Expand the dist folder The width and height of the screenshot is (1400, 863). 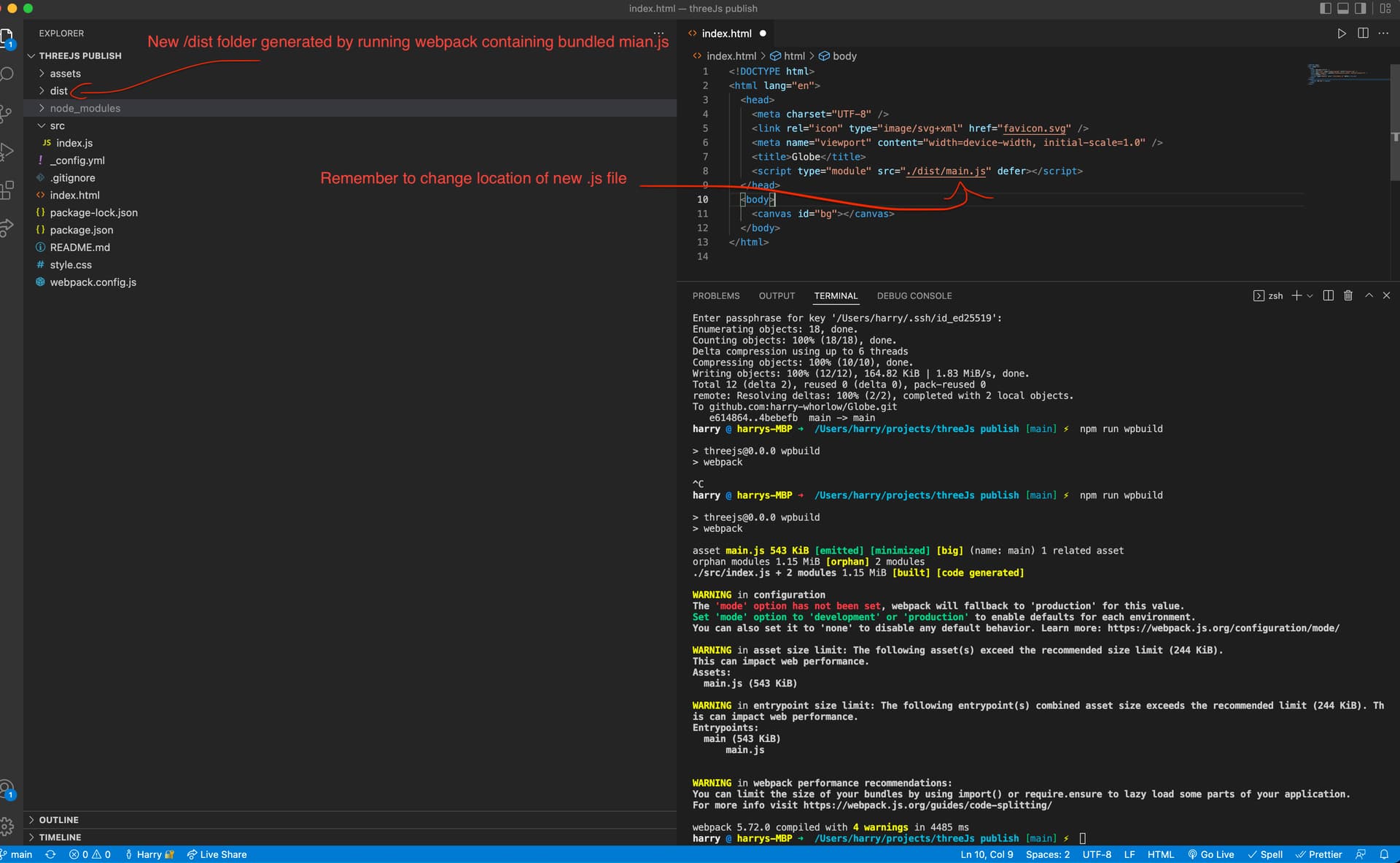pyautogui.click(x=58, y=91)
